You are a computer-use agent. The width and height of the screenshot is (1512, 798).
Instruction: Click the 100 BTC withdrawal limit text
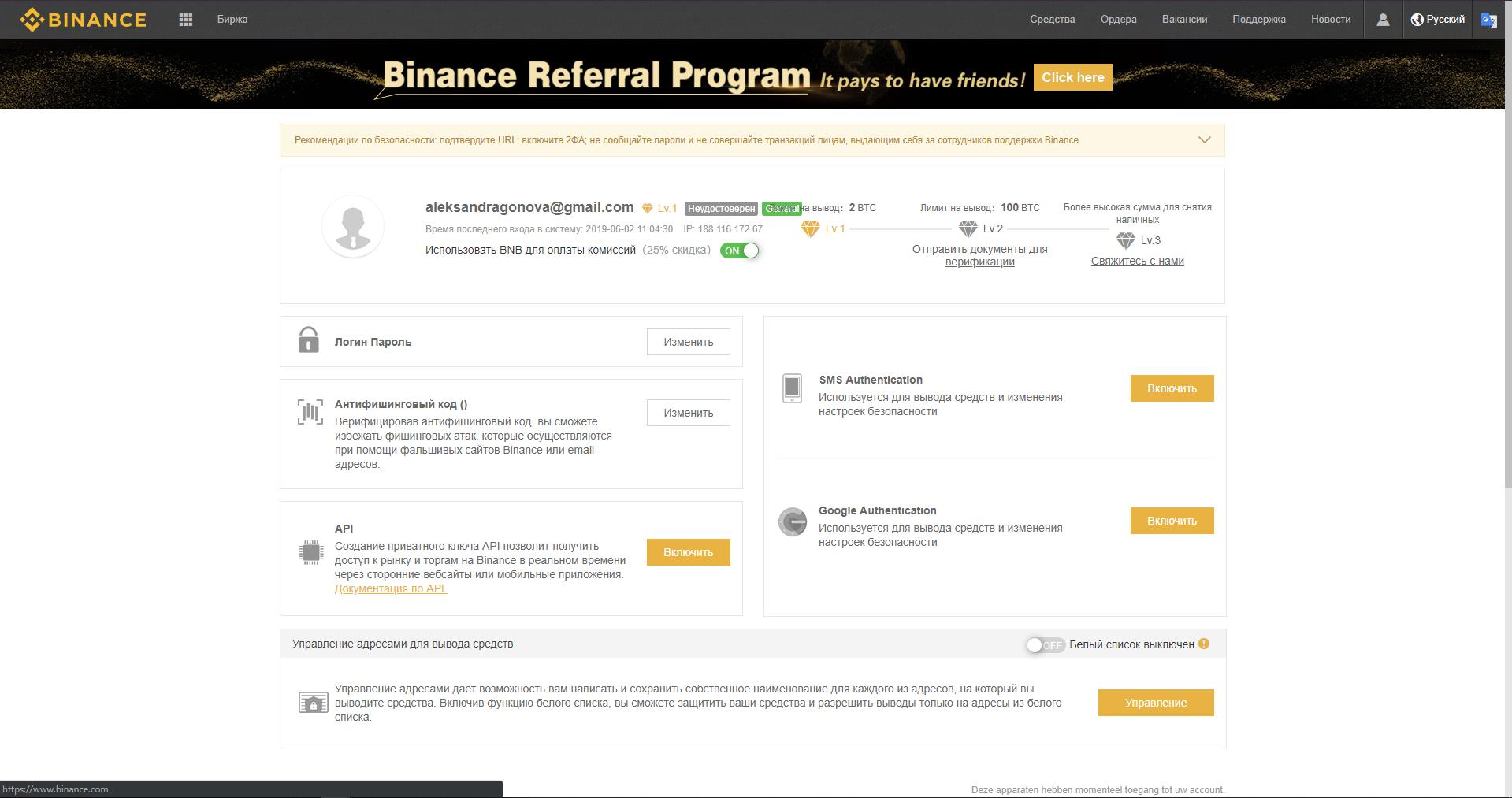(x=1020, y=208)
